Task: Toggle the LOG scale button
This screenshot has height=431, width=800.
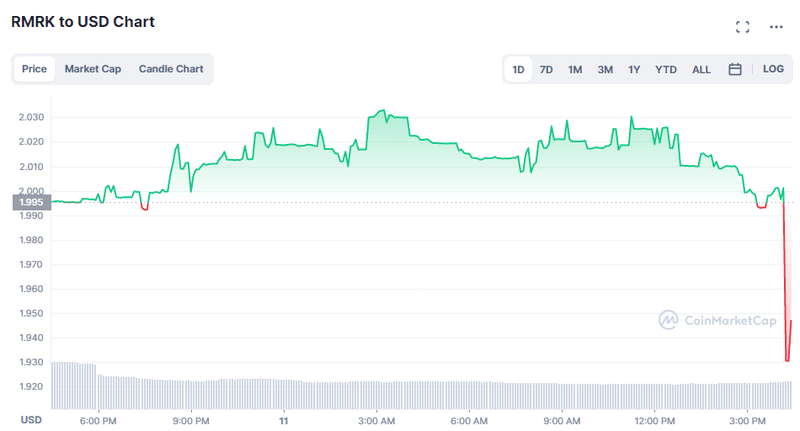Action: (773, 69)
